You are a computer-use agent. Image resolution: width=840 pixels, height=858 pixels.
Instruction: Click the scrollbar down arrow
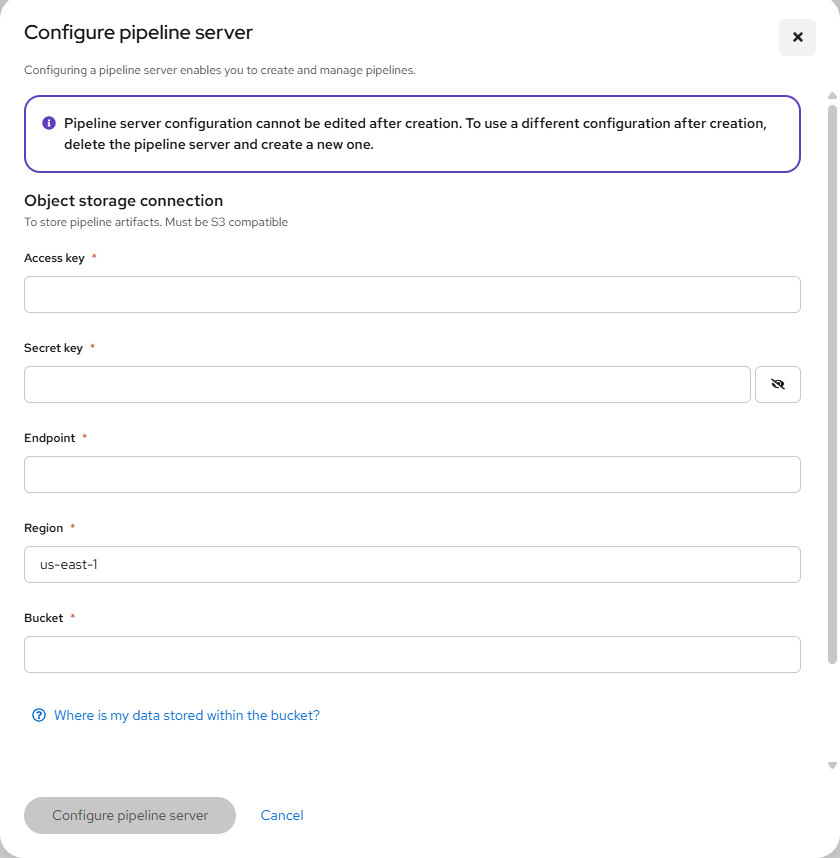point(832,765)
